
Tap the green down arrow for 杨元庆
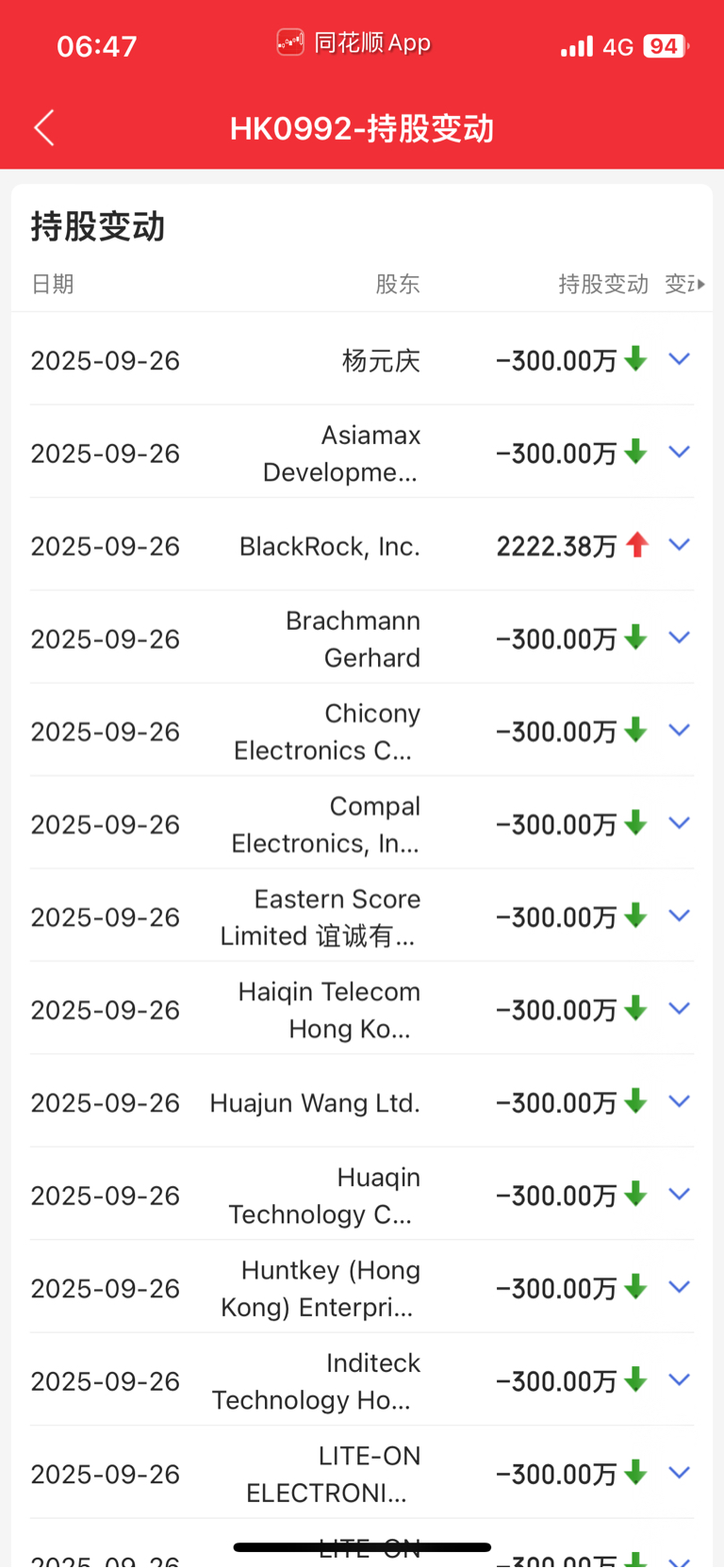(636, 359)
